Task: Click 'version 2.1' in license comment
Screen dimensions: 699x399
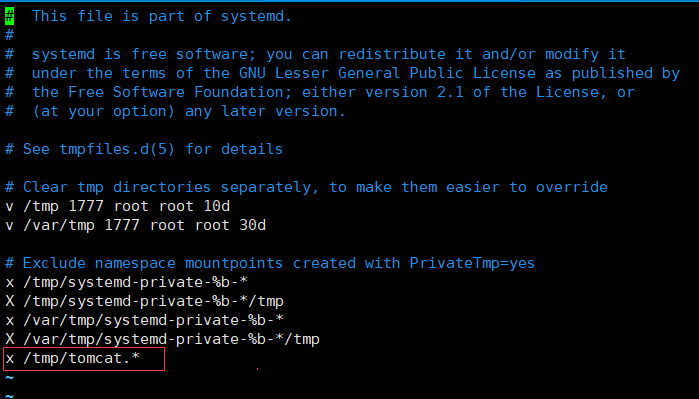Action: tap(414, 92)
